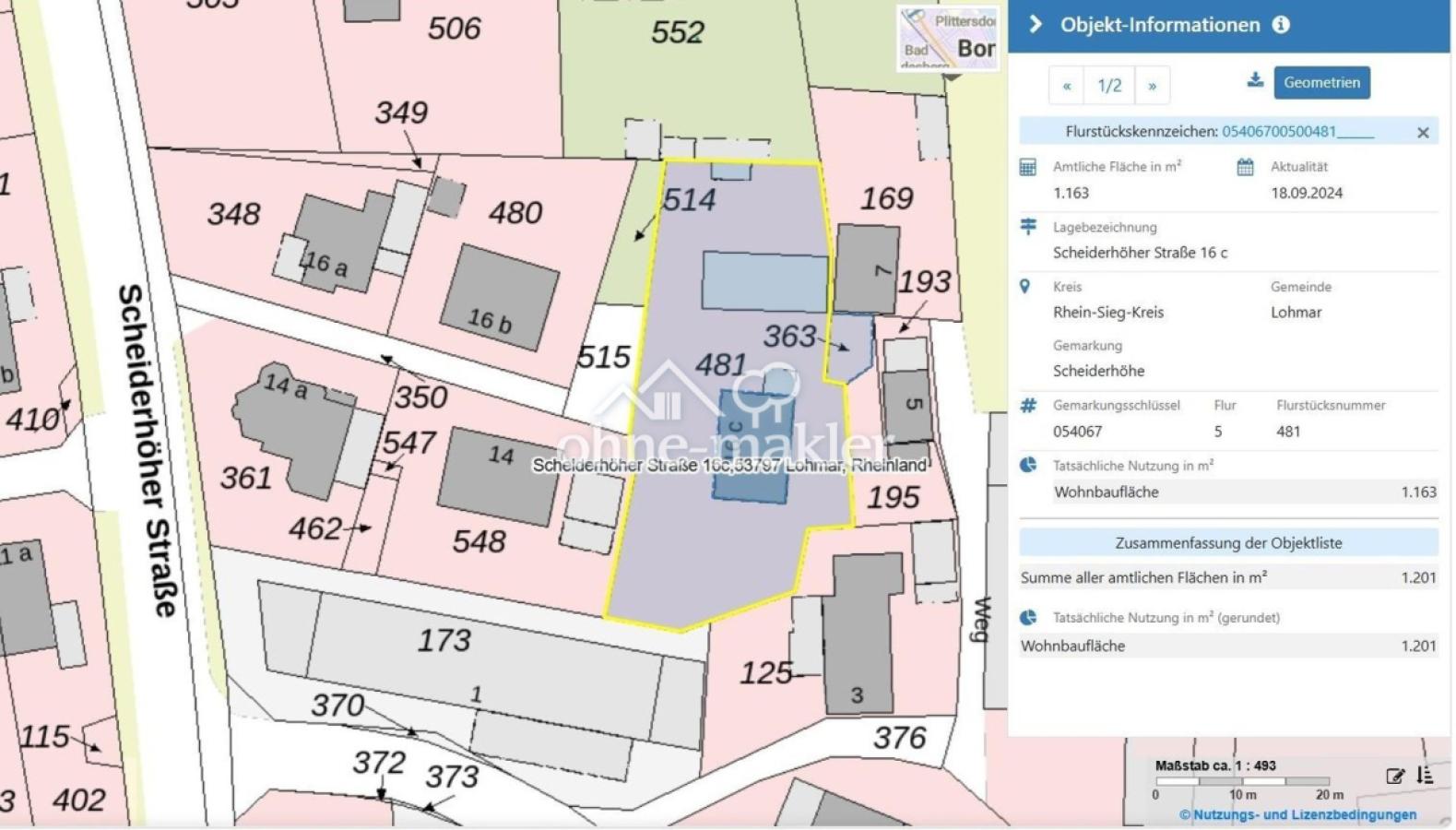Go to previous object with « button
1456x830 pixels.
click(1066, 86)
